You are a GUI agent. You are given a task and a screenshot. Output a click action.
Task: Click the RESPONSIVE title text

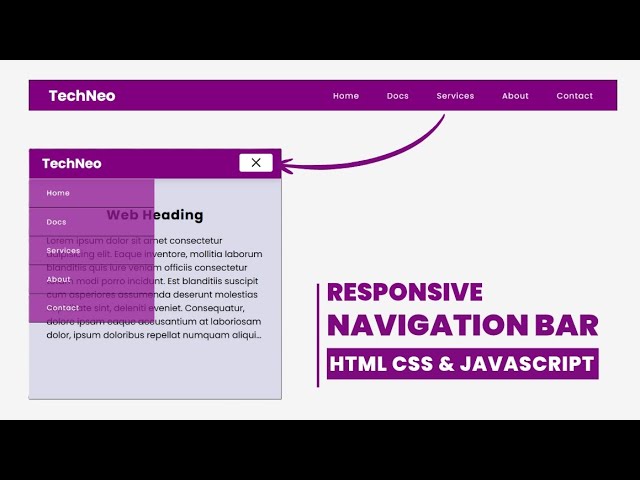pyautogui.click(x=404, y=292)
